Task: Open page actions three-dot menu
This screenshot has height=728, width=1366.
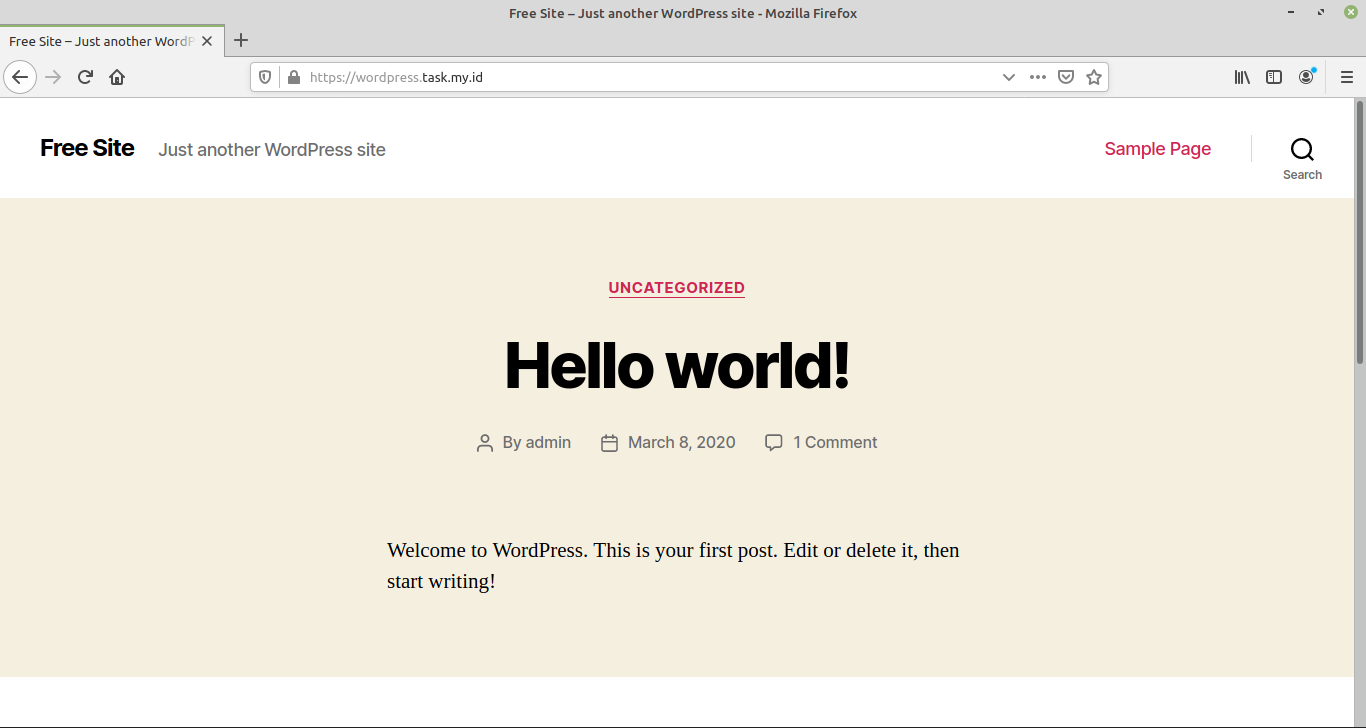Action: click(x=1038, y=77)
